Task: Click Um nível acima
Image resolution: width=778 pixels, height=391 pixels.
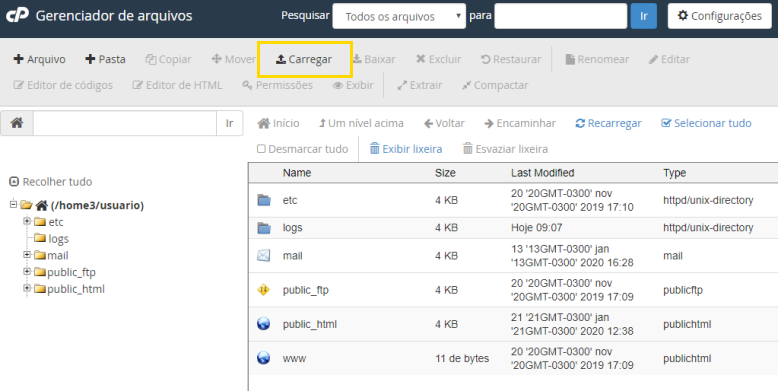Action: (x=361, y=123)
